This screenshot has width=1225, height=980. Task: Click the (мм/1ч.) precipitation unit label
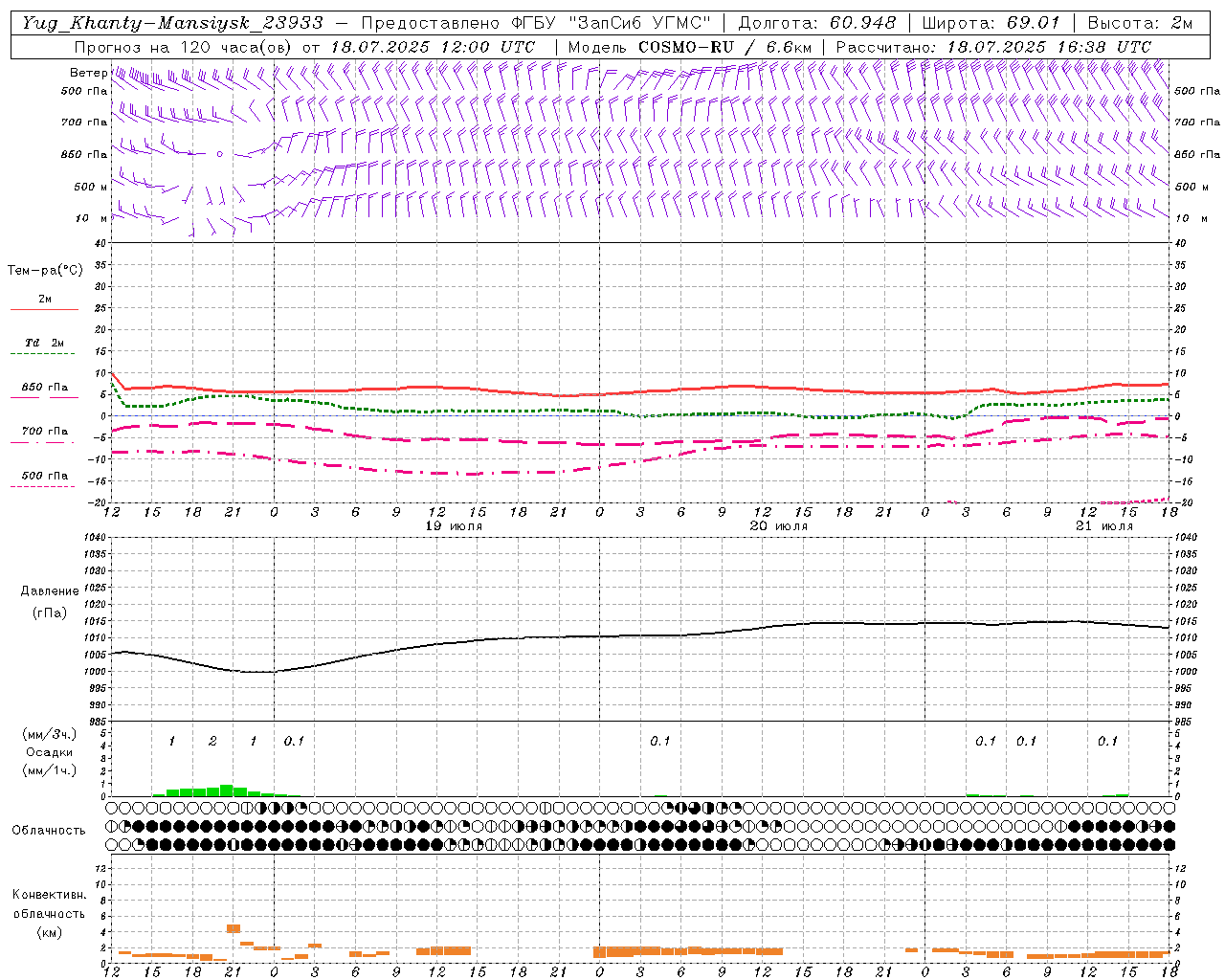49,770
